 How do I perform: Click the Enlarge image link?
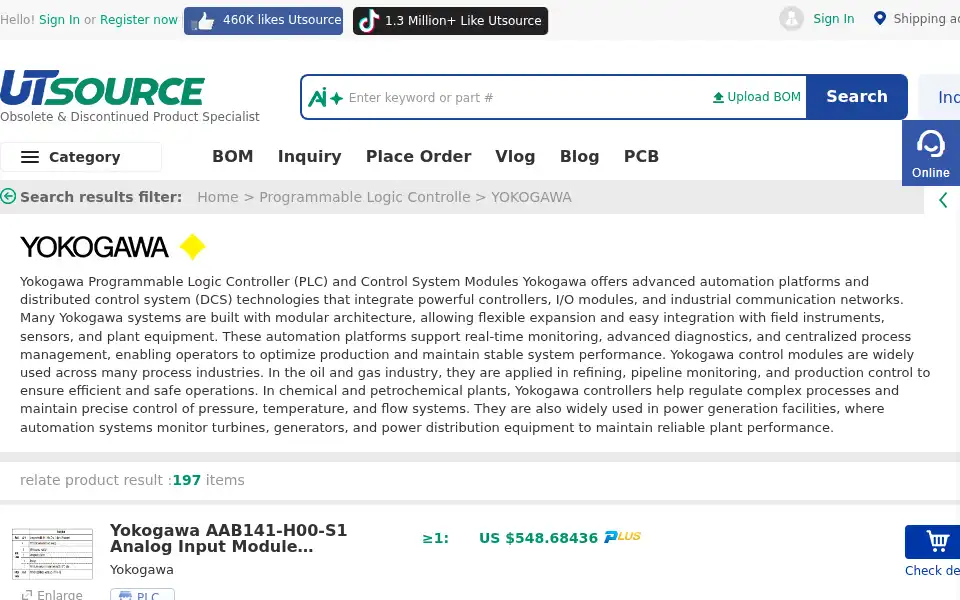point(52,594)
